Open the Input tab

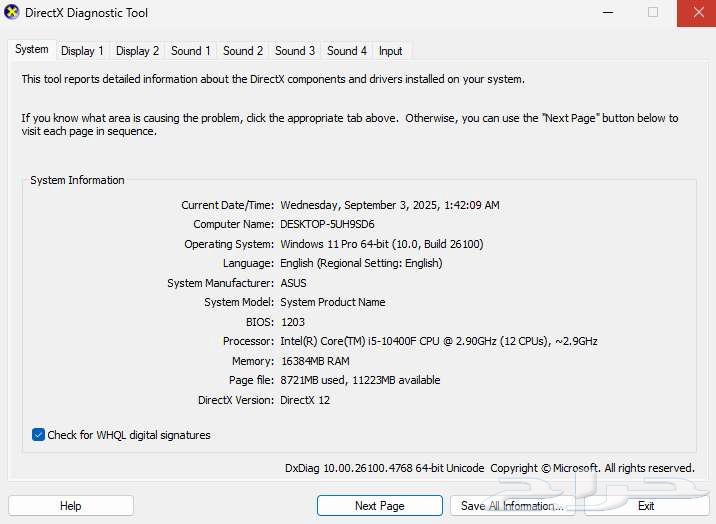(390, 51)
